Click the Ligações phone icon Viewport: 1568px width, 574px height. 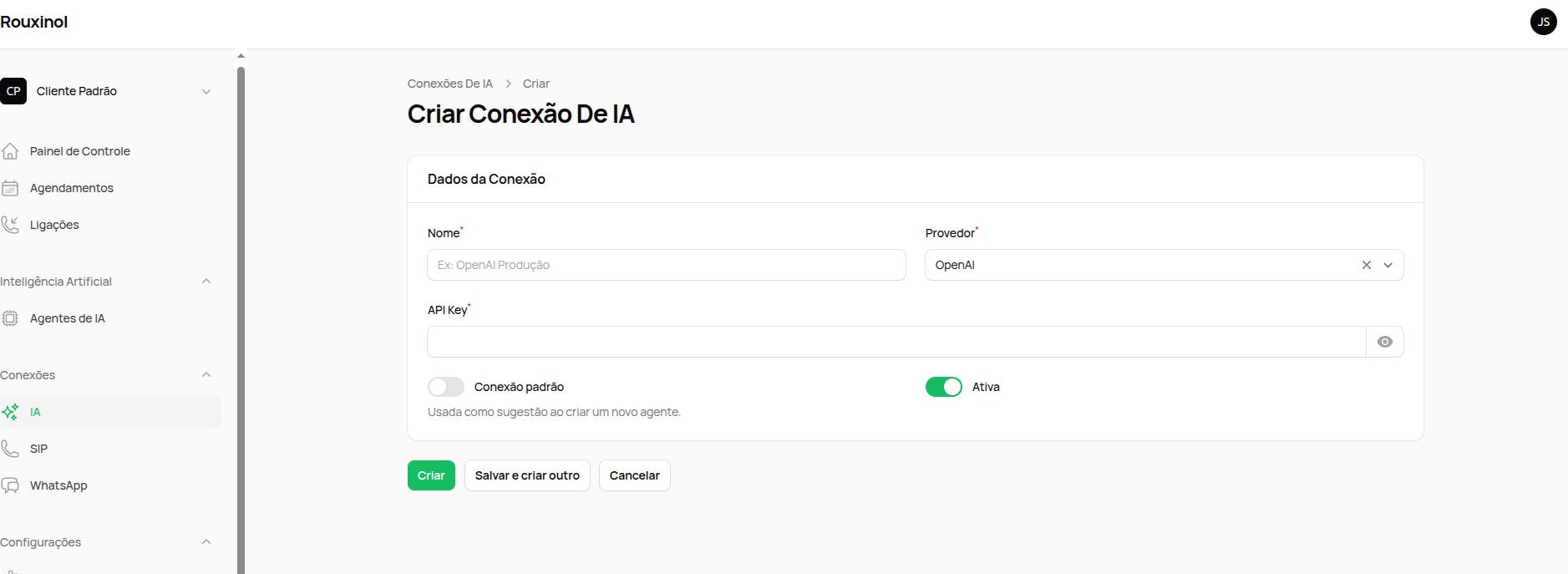(x=10, y=225)
